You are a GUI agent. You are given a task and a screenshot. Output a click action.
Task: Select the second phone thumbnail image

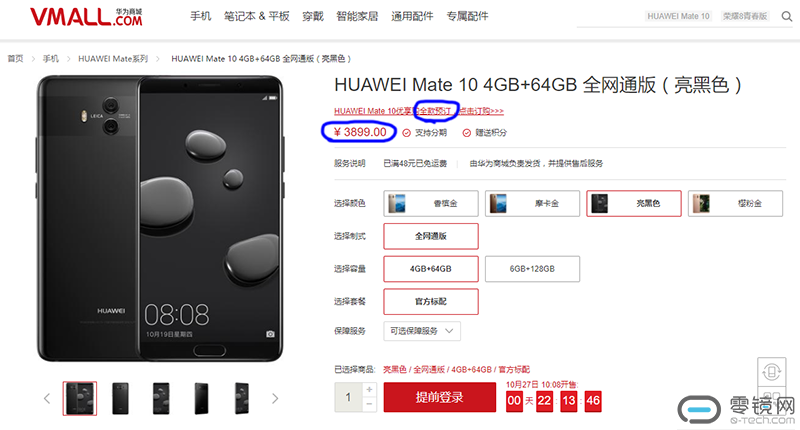click(120, 398)
